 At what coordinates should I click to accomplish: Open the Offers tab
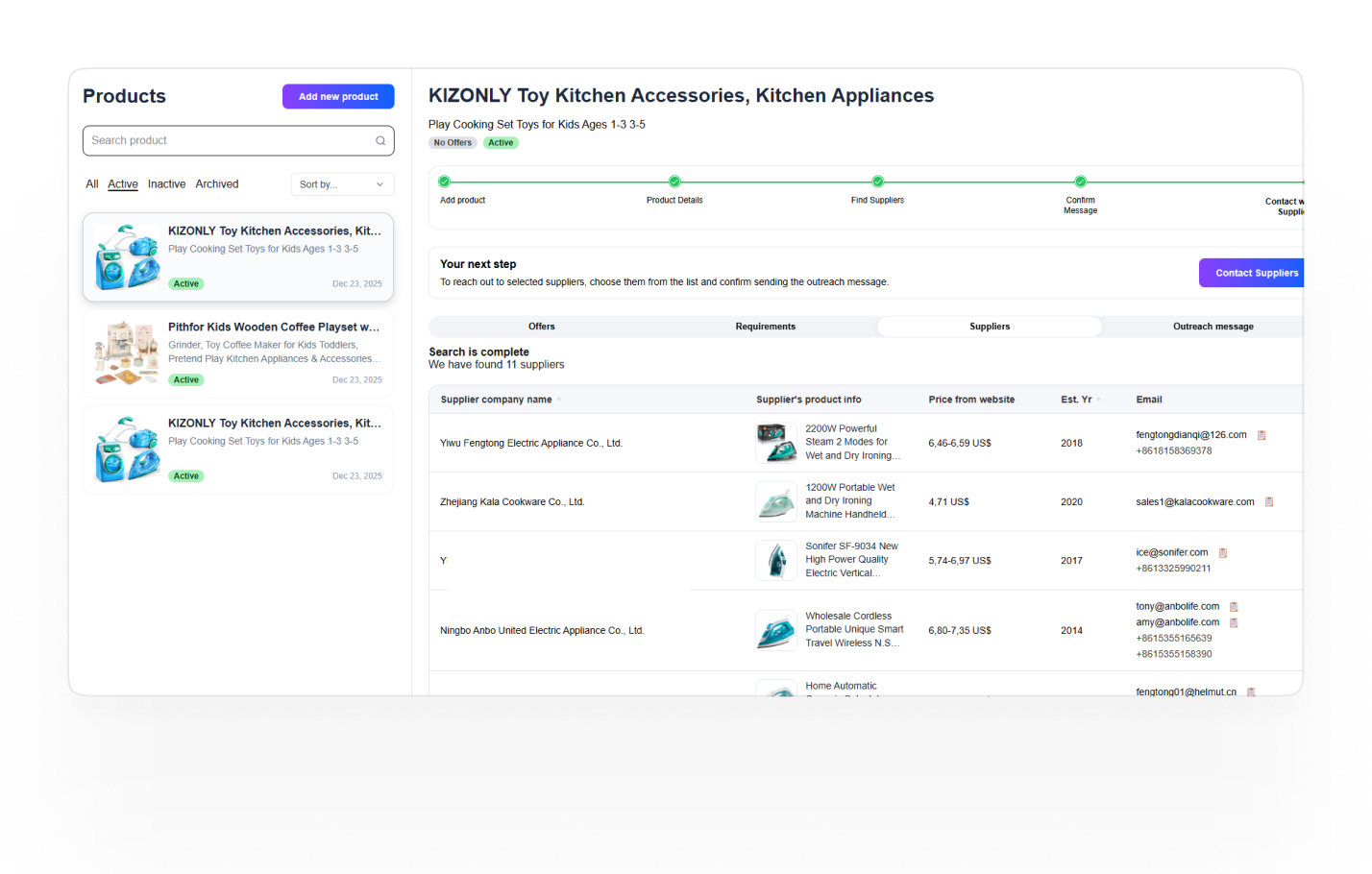542,327
